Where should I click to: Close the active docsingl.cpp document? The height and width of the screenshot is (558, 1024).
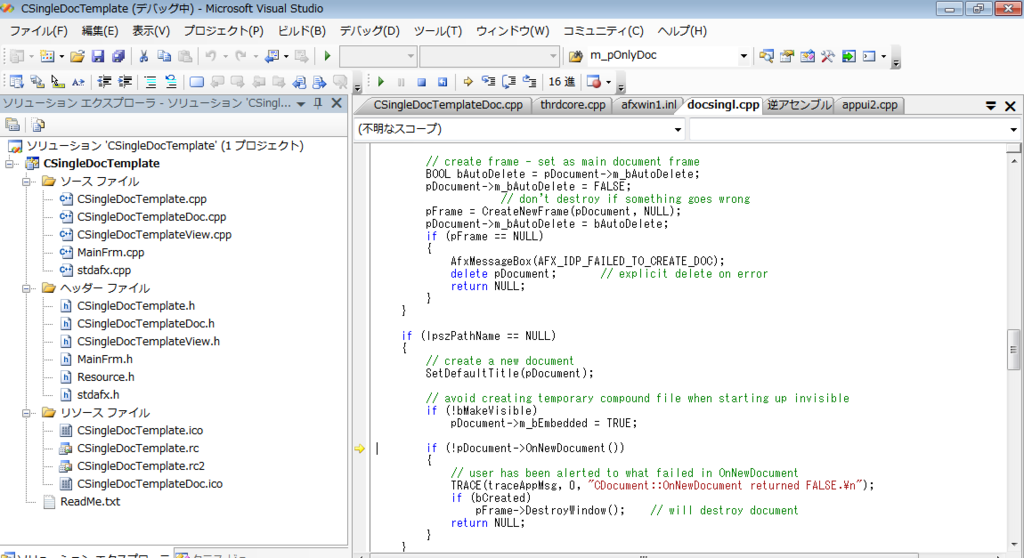[1010, 106]
